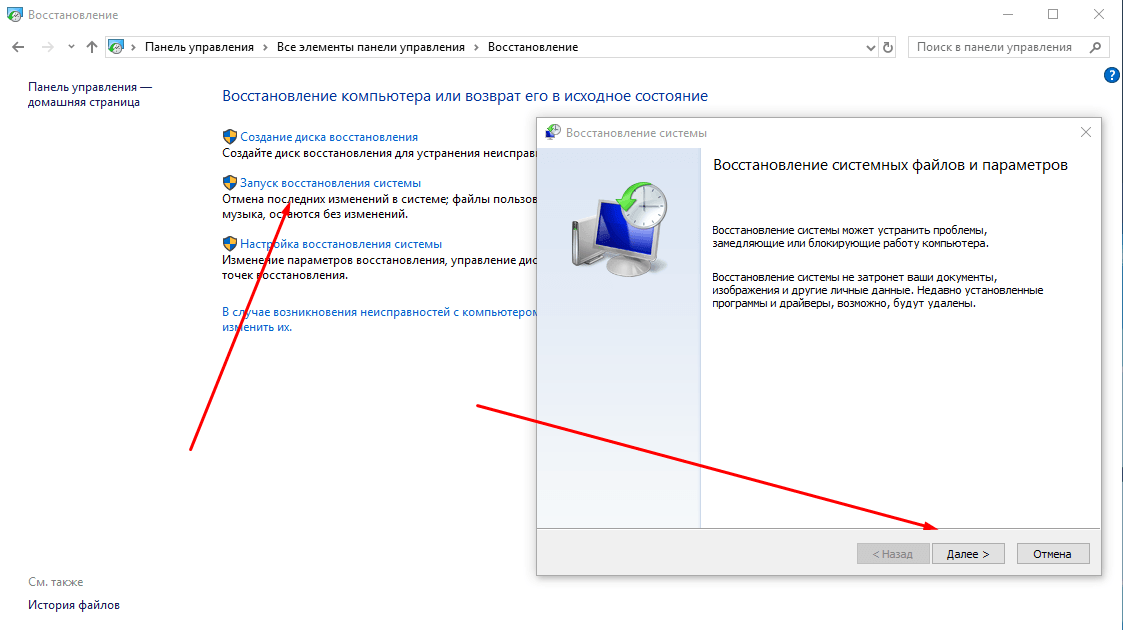Screen dimensions: 1123x630
Task: Open the recent locations dropdown arrow
Action: [71, 47]
